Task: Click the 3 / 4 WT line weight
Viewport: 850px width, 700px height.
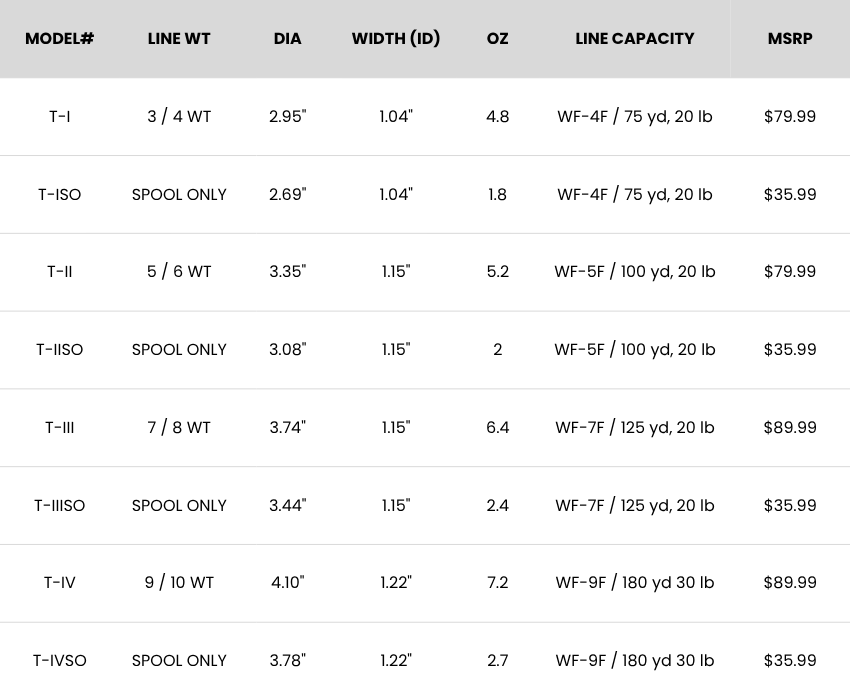Action: [x=179, y=116]
